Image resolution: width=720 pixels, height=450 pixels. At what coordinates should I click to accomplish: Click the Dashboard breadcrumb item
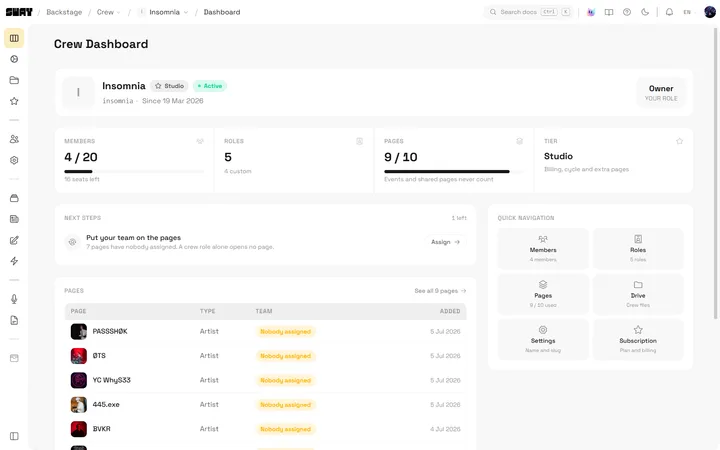click(222, 12)
